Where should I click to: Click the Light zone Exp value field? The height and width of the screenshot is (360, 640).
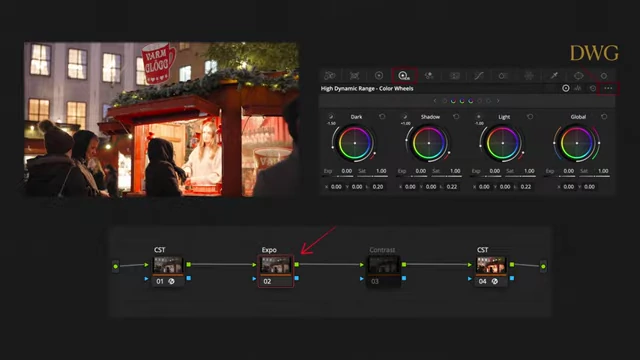[494, 171]
